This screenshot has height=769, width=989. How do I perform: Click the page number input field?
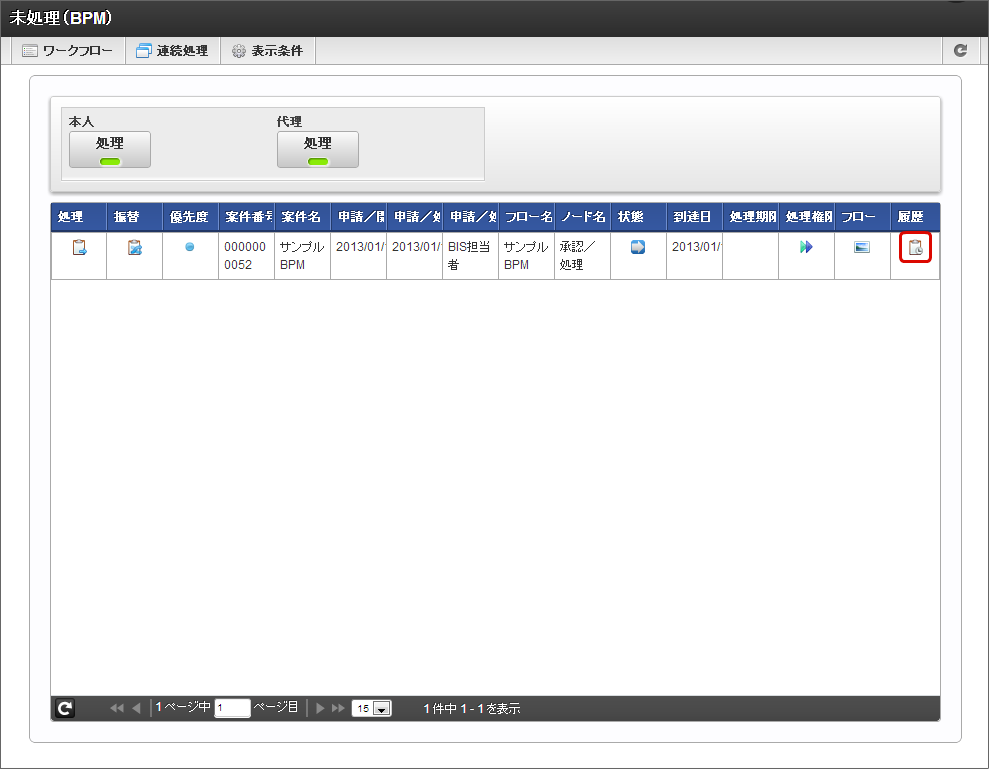(x=232, y=708)
